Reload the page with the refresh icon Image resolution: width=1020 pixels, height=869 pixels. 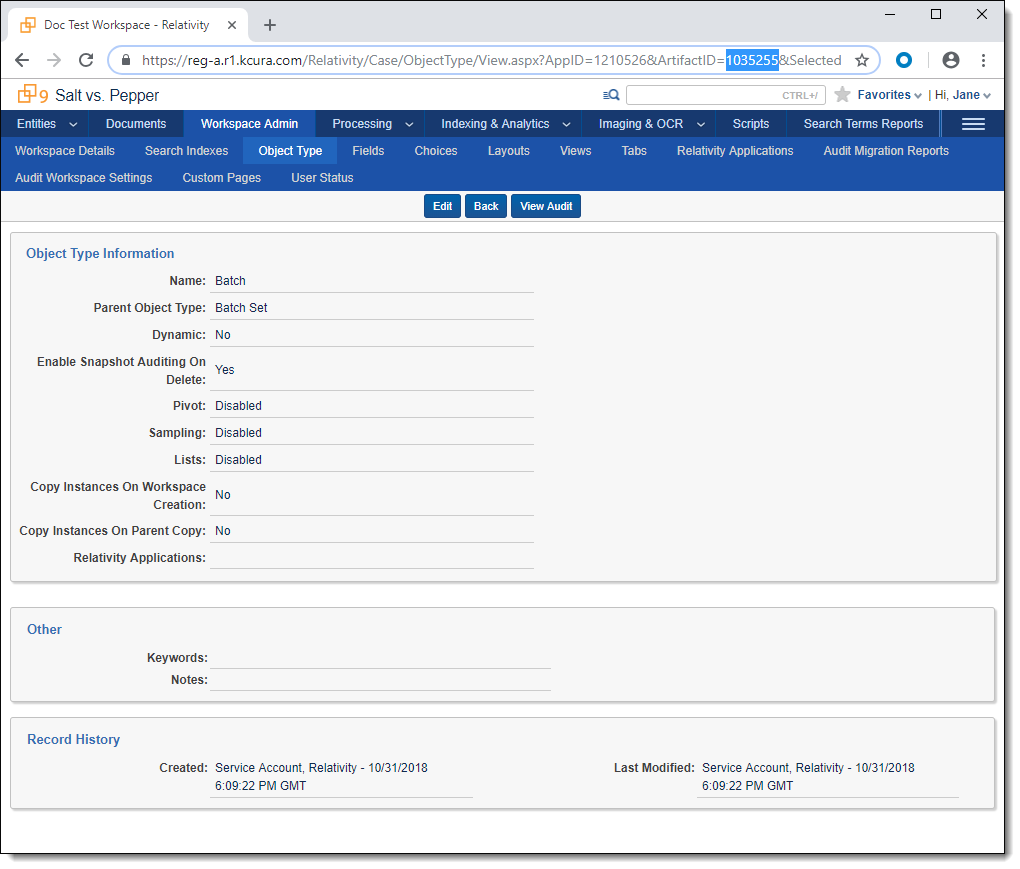(x=86, y=60)
